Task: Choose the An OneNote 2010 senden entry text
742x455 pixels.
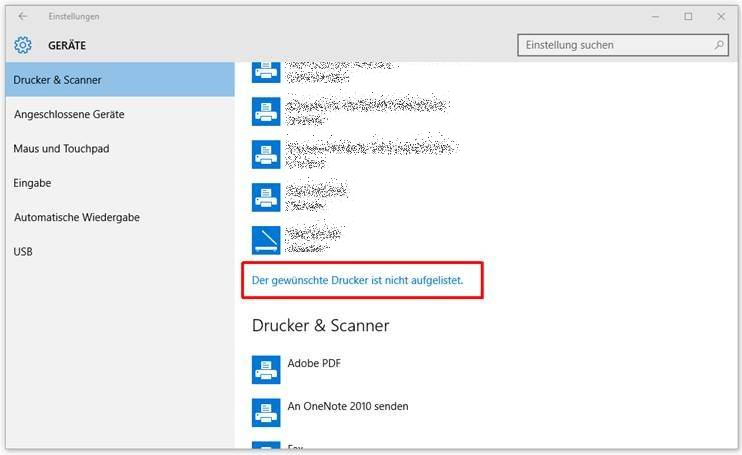Action: point(347,406)
